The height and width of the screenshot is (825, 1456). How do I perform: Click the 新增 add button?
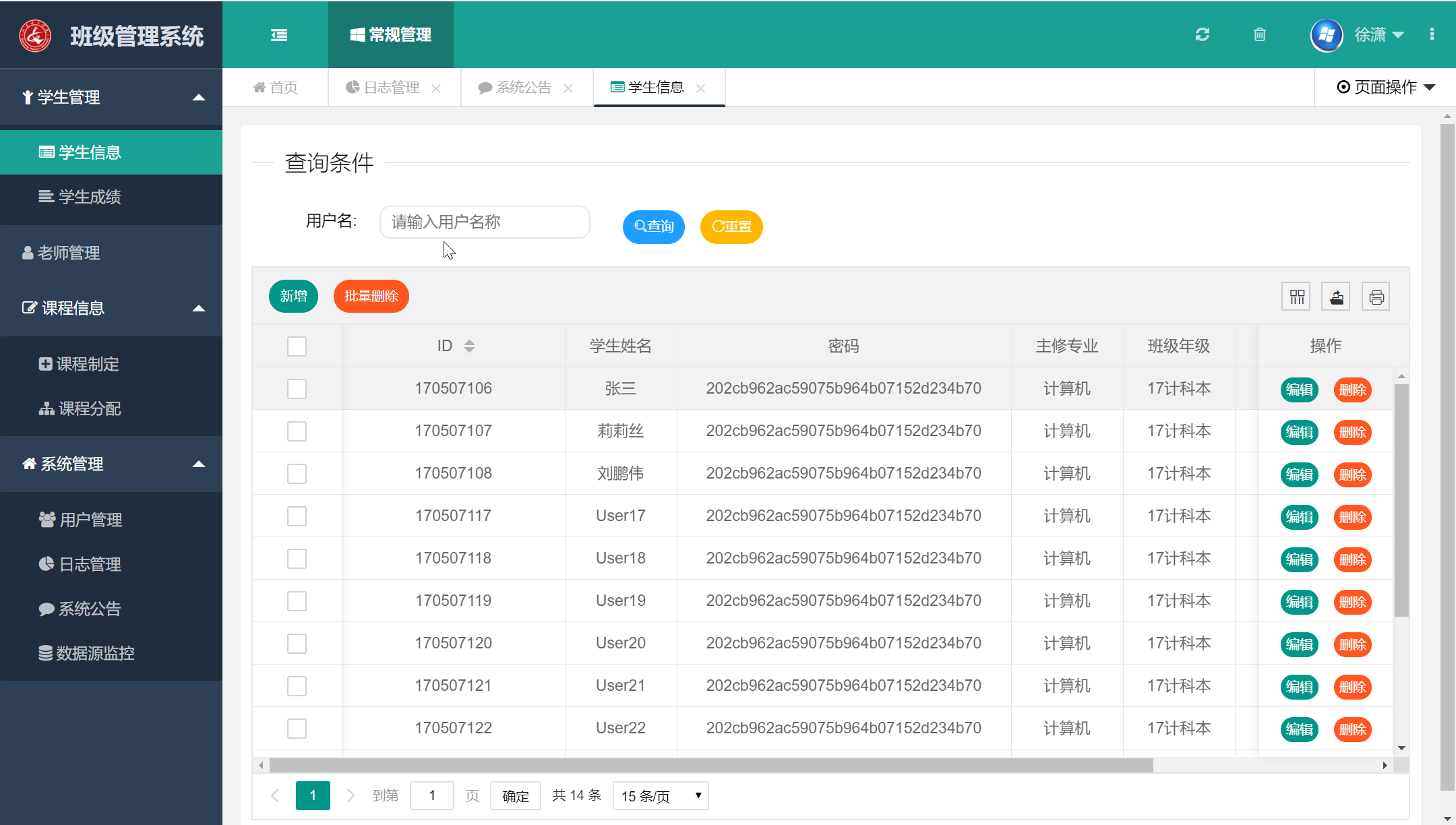click(293, 296)
